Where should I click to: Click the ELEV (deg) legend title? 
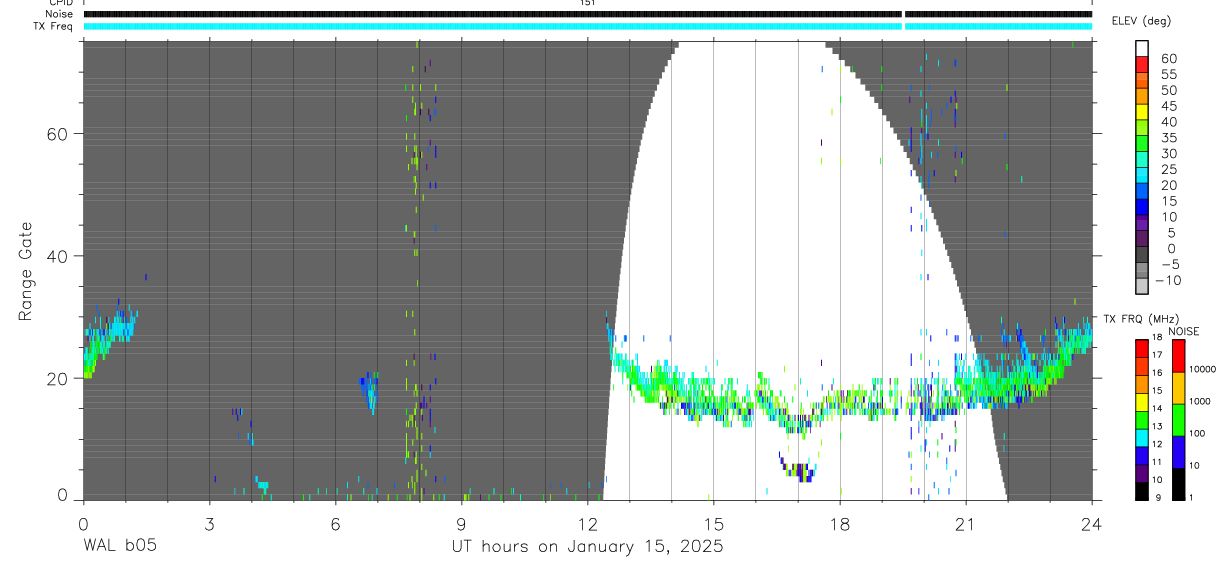[1141, 21]
